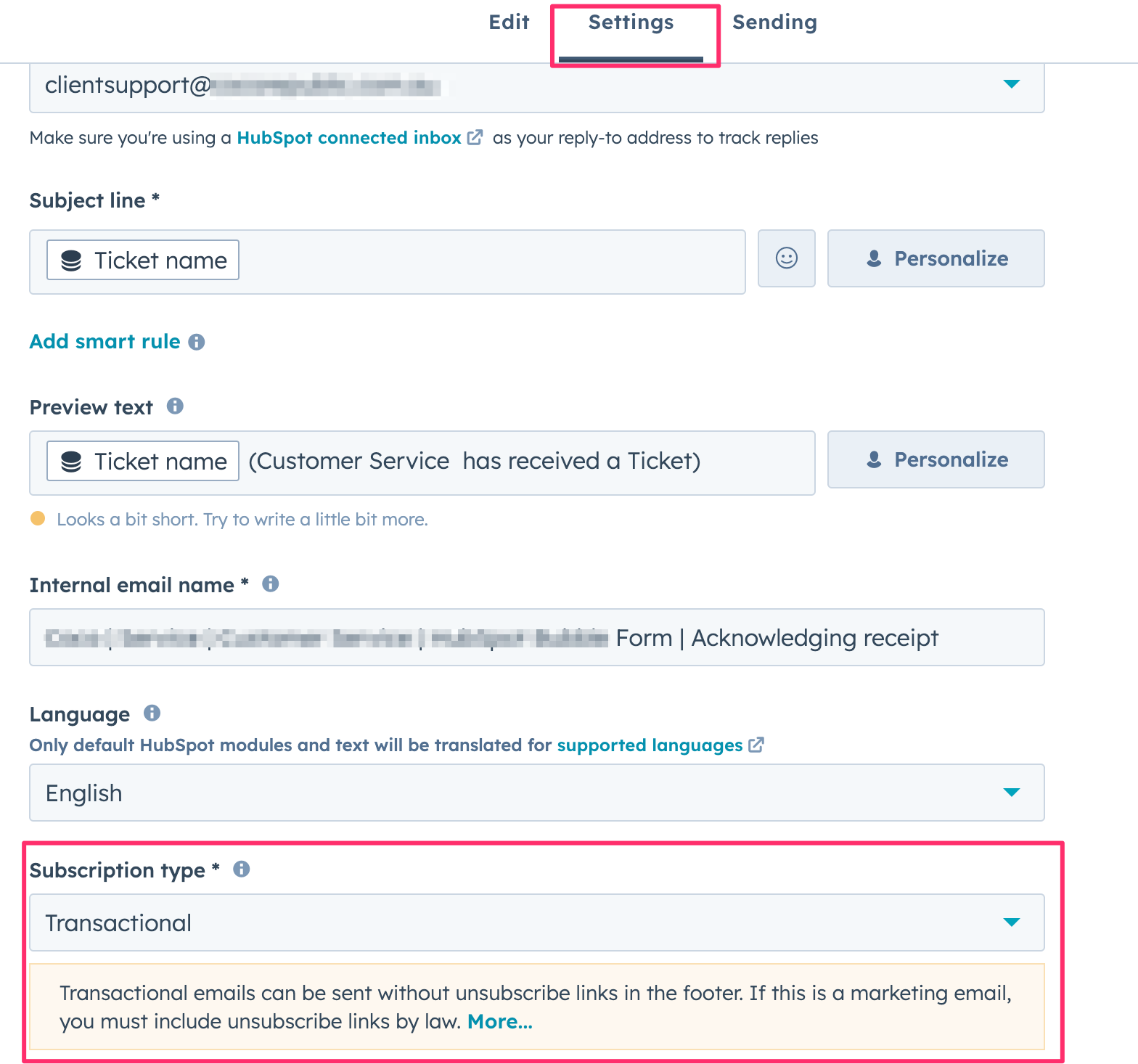Switch to the Edit tab
This screenshot has height=1064, width=1138.
click(509, 22)
